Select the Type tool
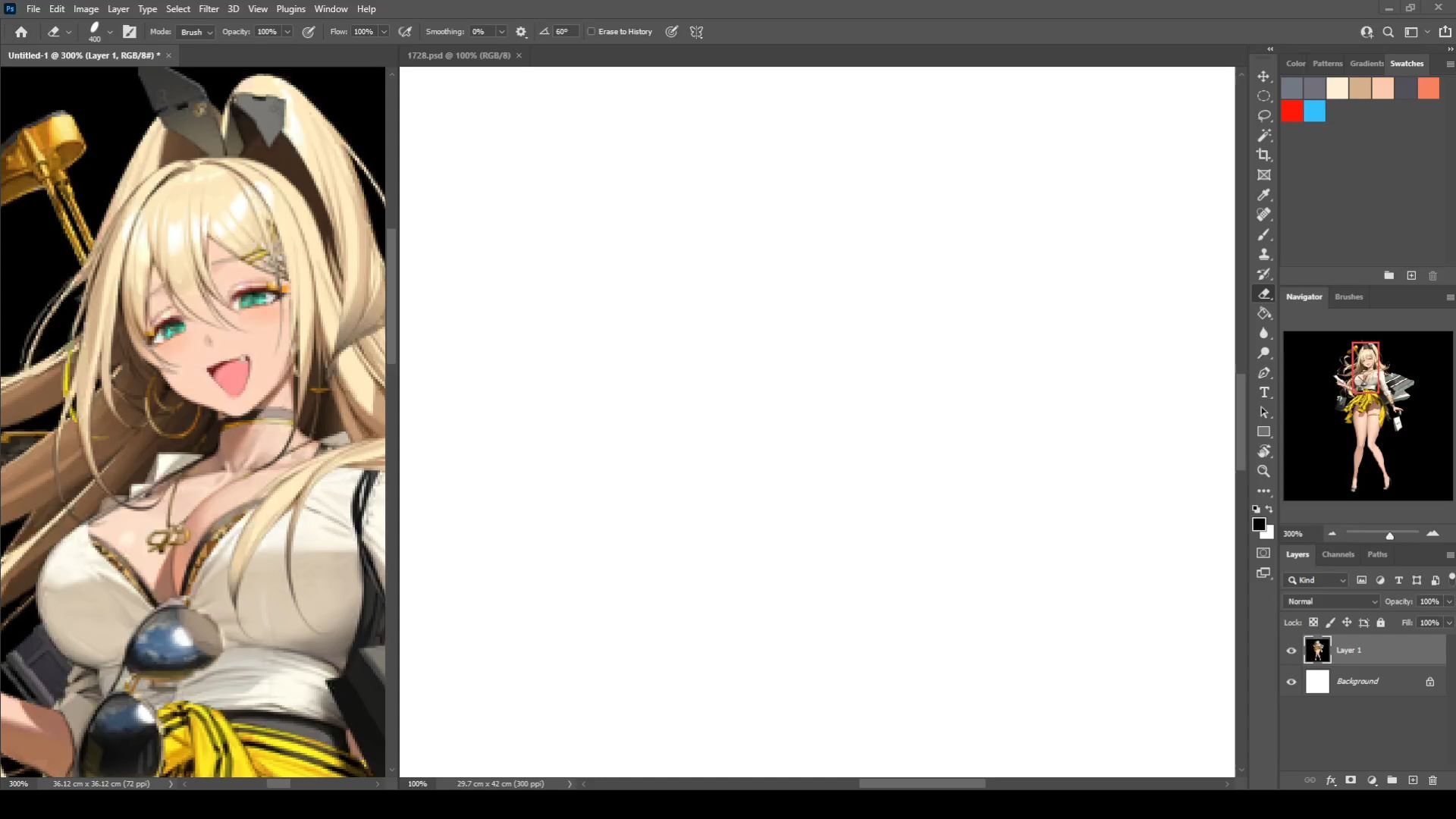Screen dimensions: 1456x819 [1263, 392]
